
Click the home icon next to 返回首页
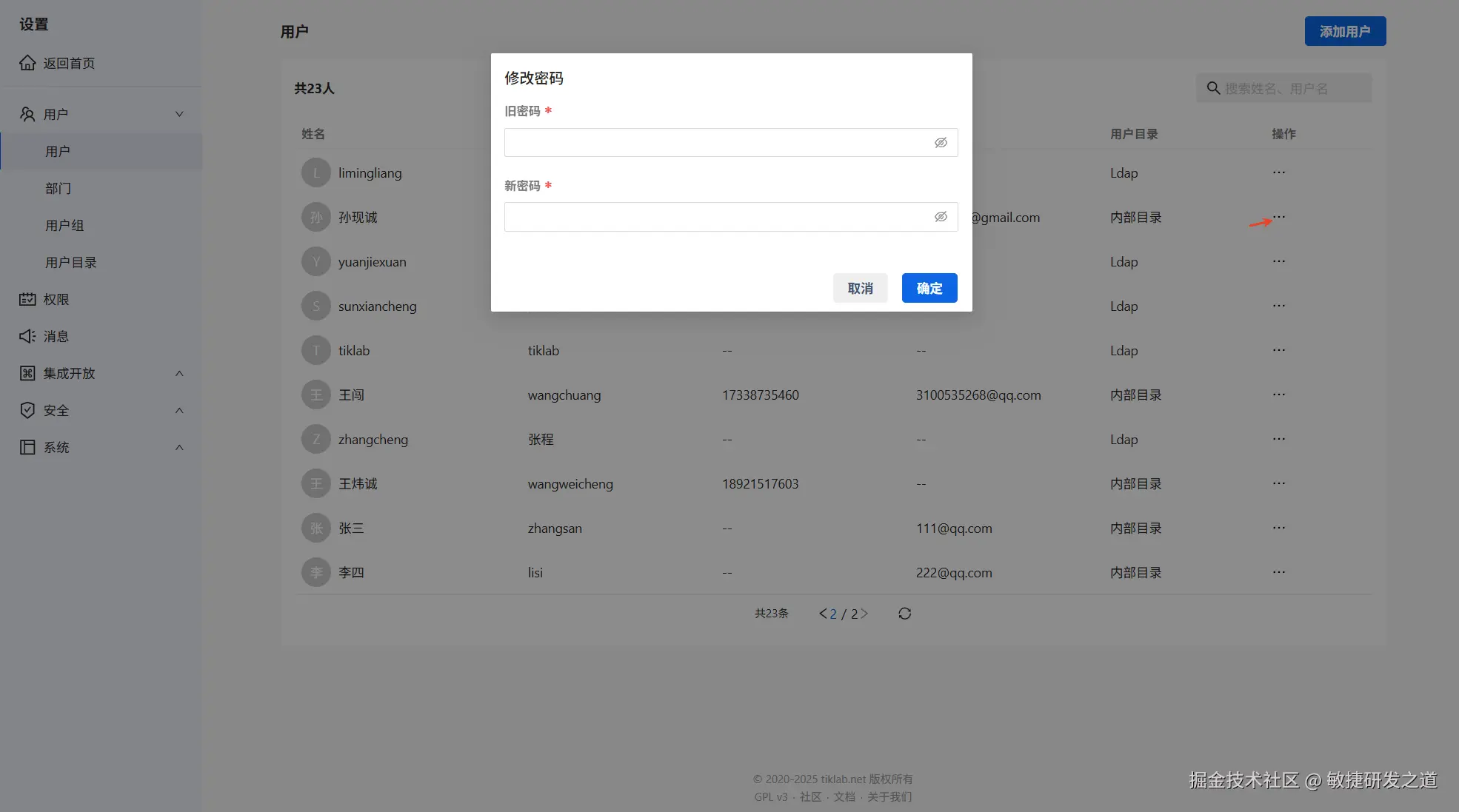27,63
